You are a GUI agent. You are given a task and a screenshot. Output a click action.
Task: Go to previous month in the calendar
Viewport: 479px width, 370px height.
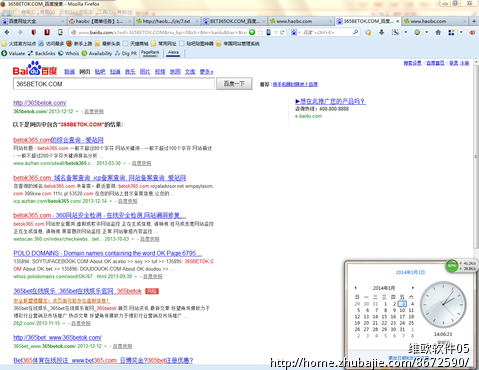pos(356,288)
